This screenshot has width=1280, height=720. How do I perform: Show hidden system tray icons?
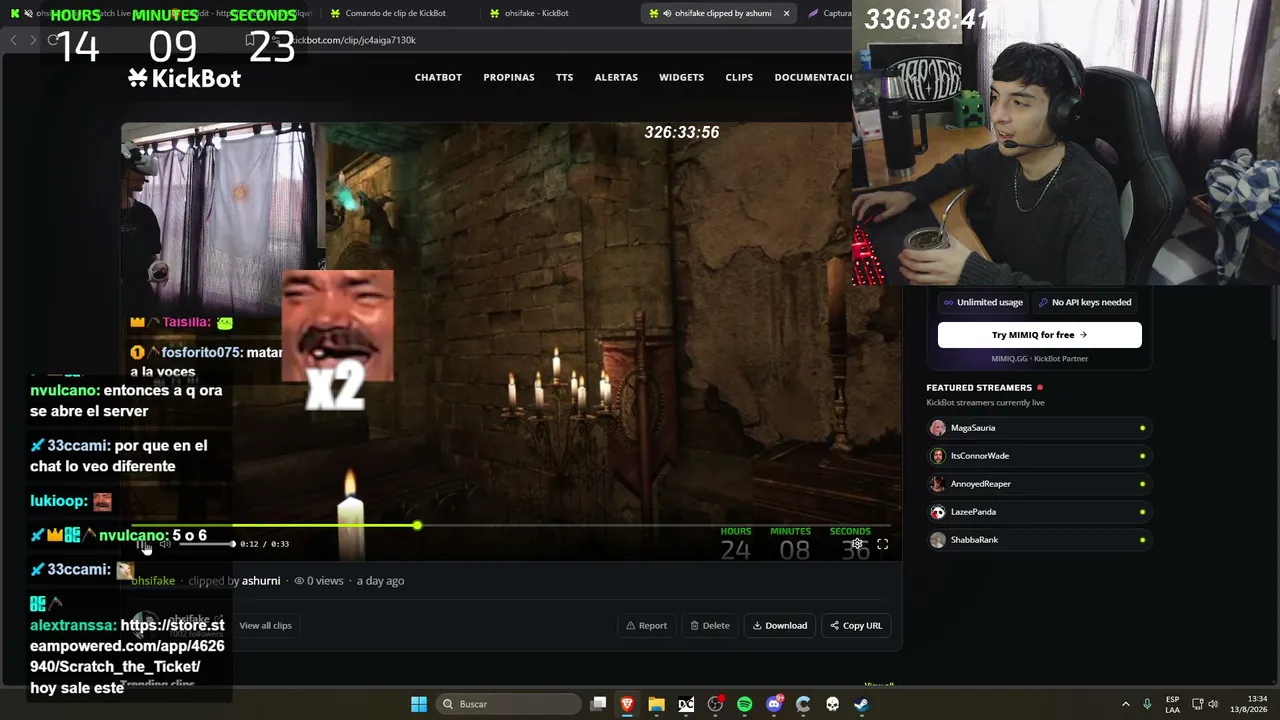(x=1125, y=704)
